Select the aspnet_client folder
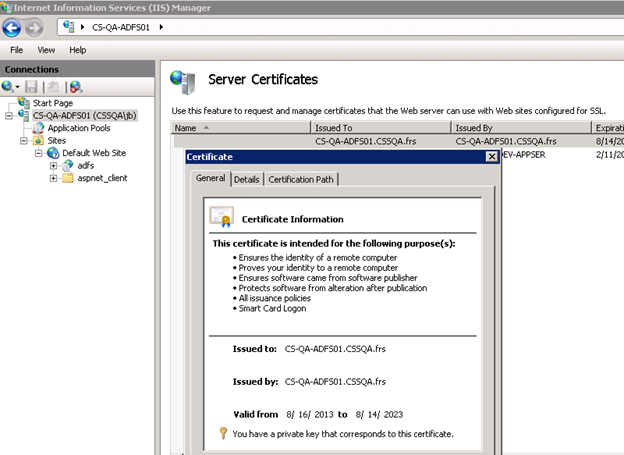Image resolution: width=624 pixels, height=455 pixels. coord(102,178)
